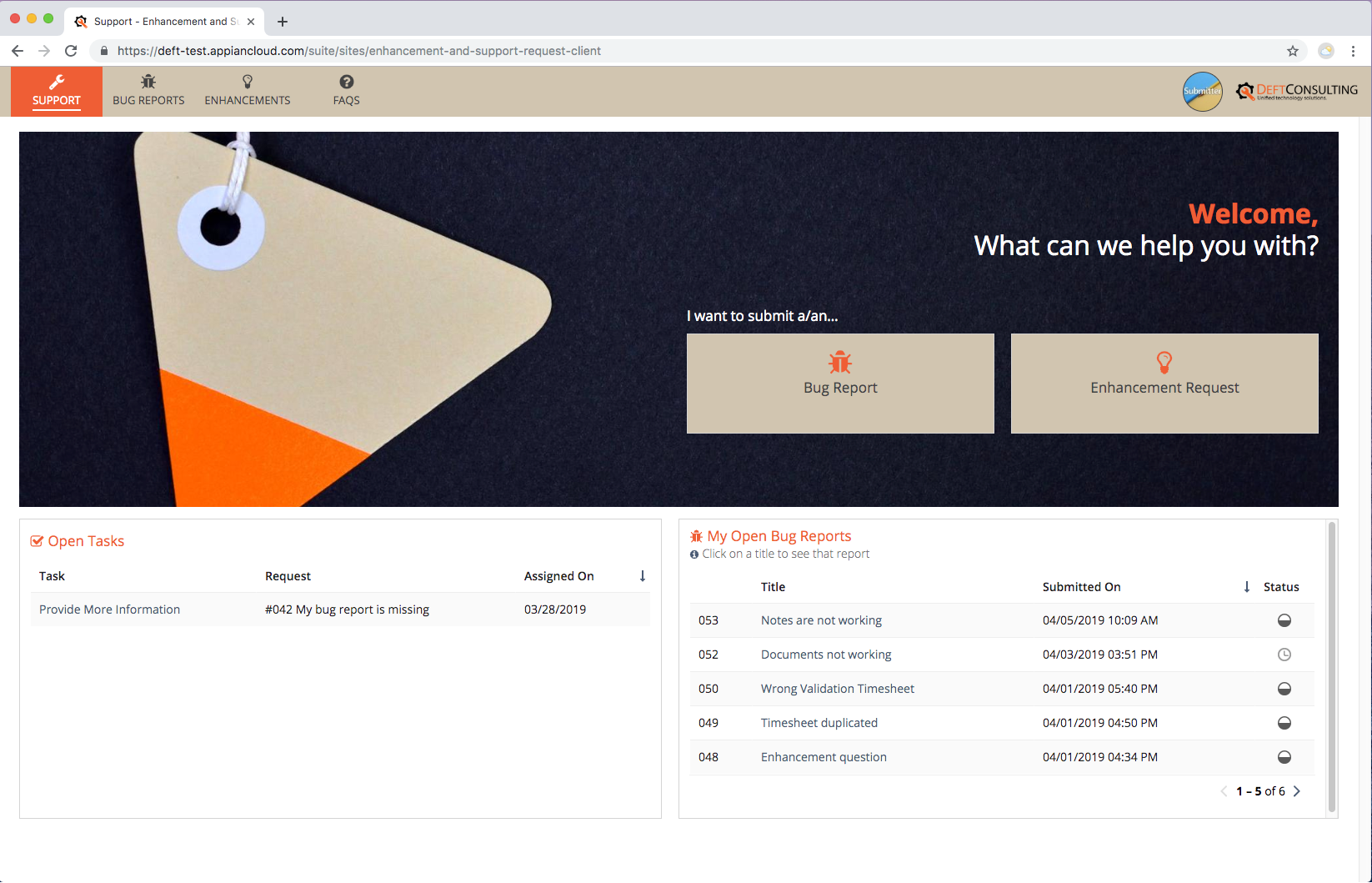The height and width of the screenshot is (883, 1372).
Task: Bookmark this page with star icon
Action: point(1293,51)
